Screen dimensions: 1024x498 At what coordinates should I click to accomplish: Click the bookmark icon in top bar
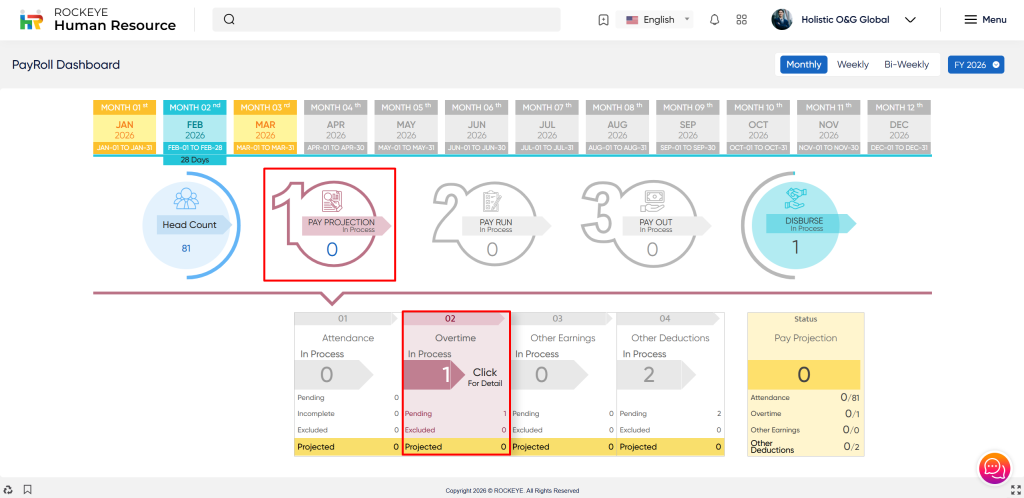pyautogui.click(x=603, y=20)
